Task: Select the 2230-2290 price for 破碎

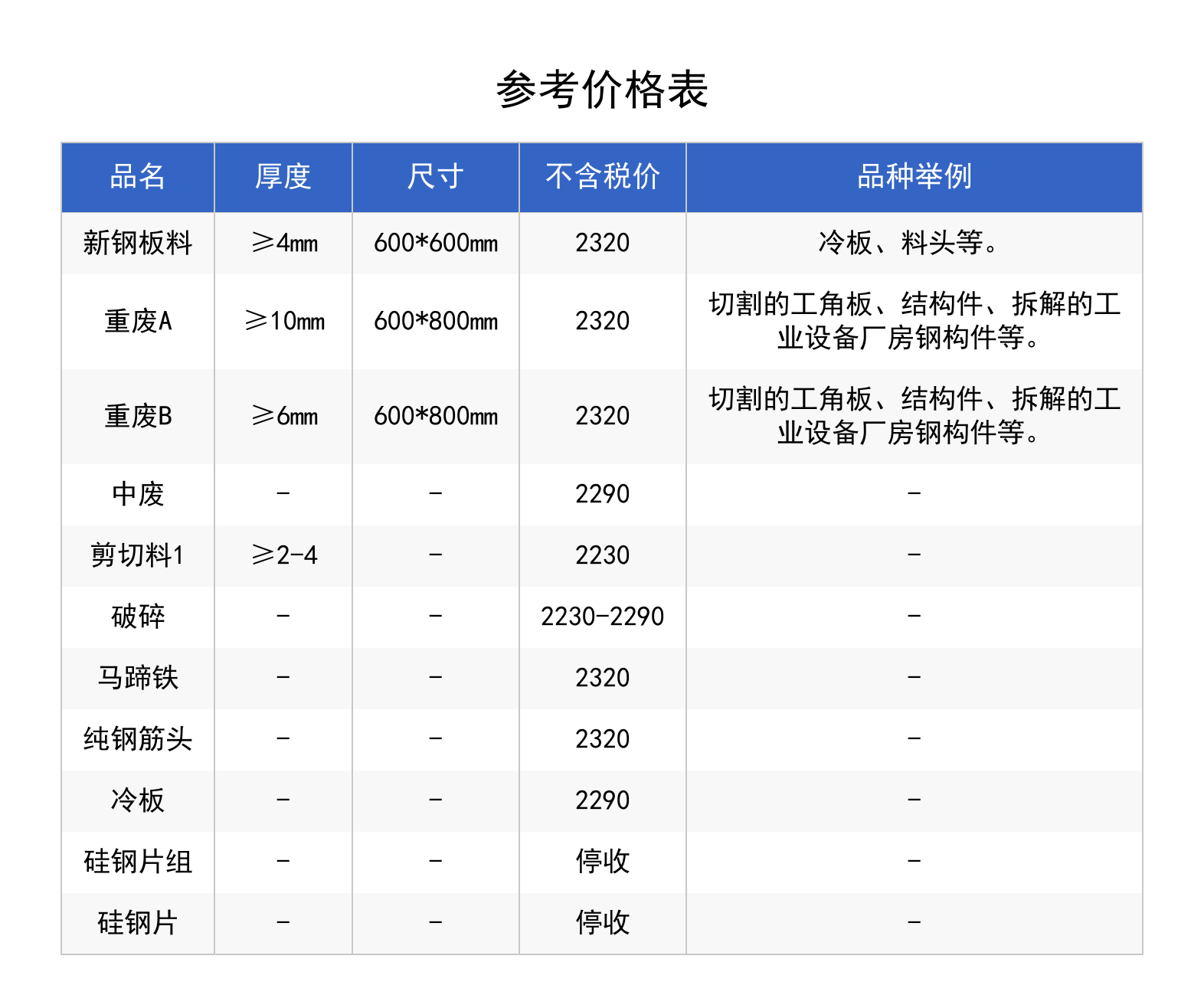Action: click(602, 617)
